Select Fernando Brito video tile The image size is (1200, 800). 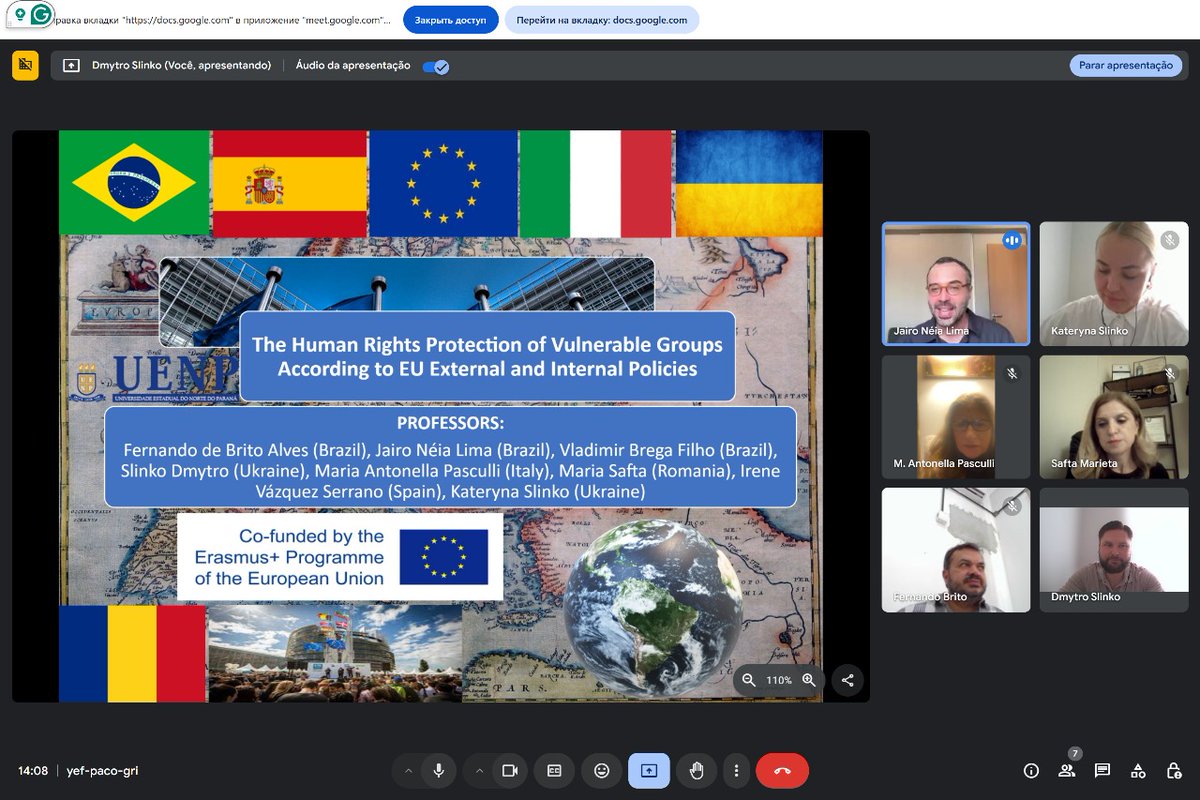point(956,550)
